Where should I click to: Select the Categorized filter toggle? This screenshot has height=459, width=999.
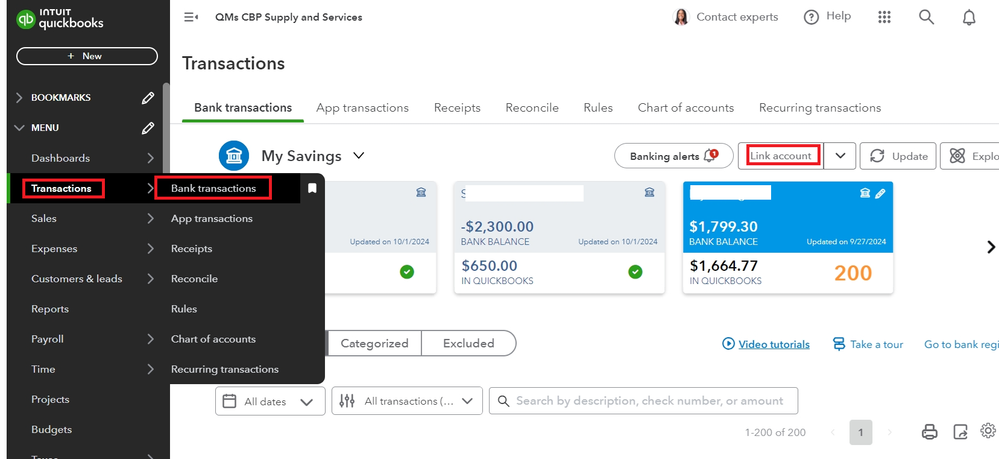(374, 343)
